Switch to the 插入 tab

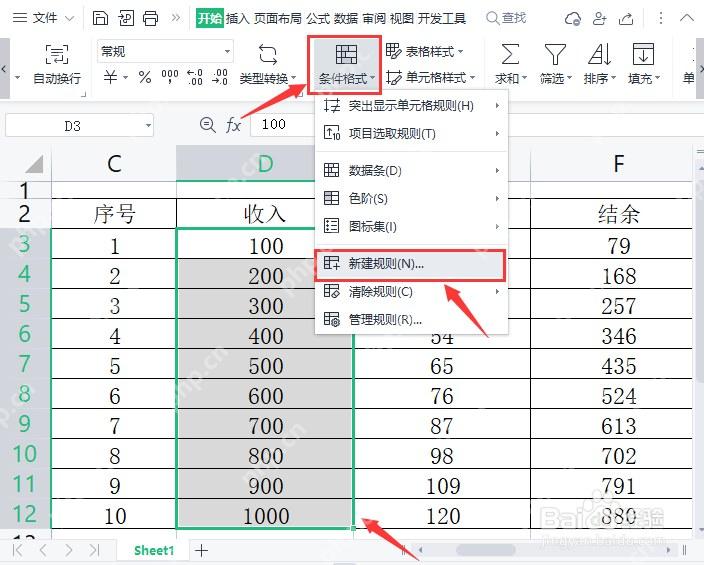pyautogui.click(x=238, y=18)
